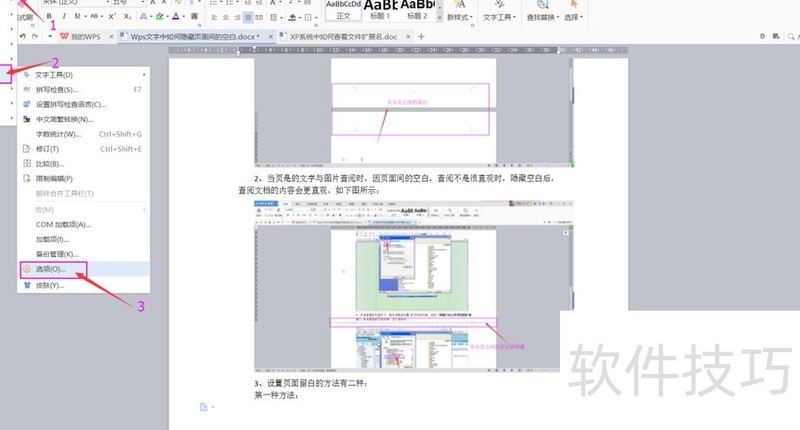Open the quick access toolbar dropdown arrow
Image resolution: width=800 pixels, height=430 pixels.
click(50, 37)
